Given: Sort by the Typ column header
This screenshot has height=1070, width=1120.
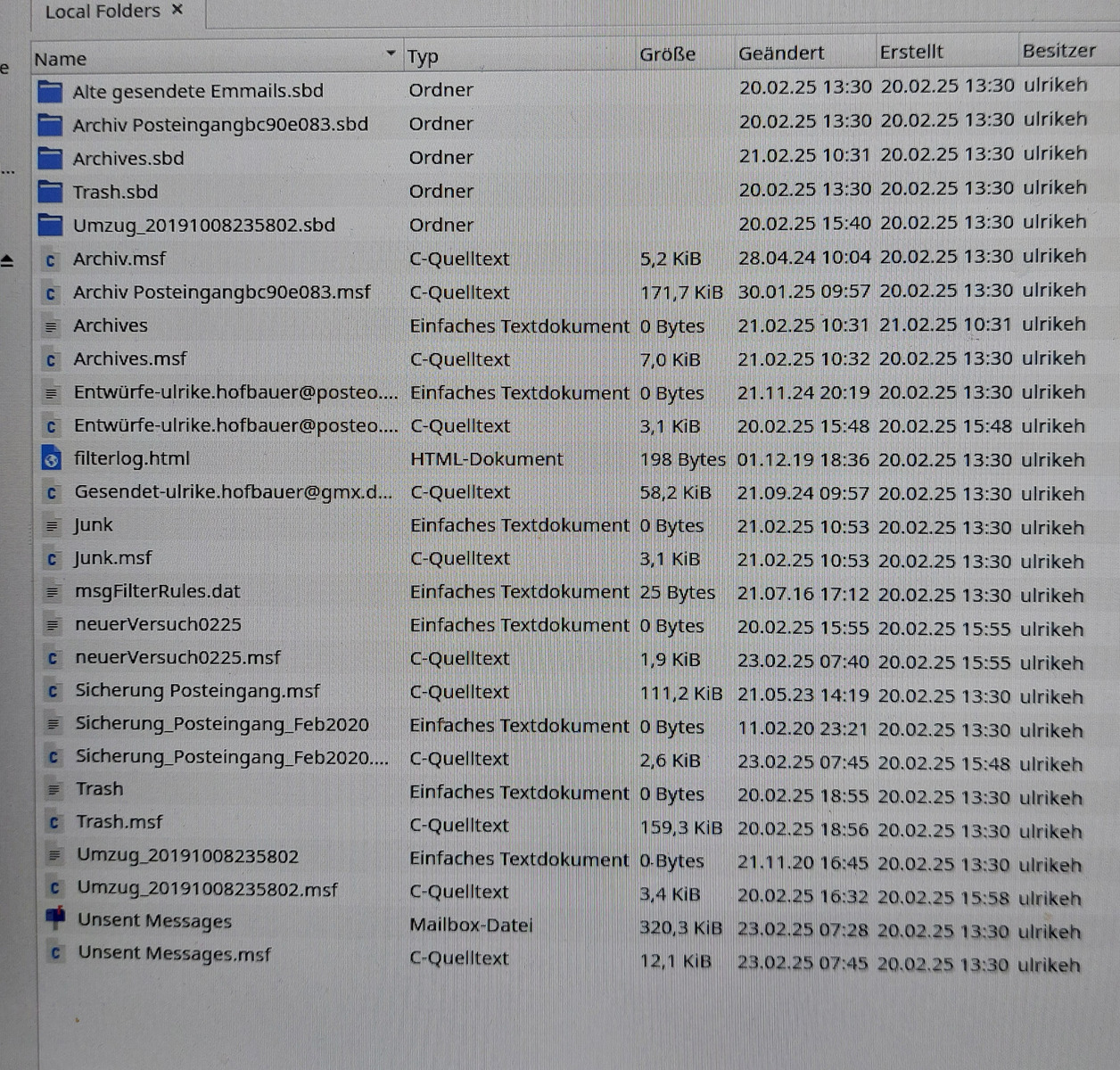Looking at the screenshot, I should pyautogui.click(x=519, y=56).
